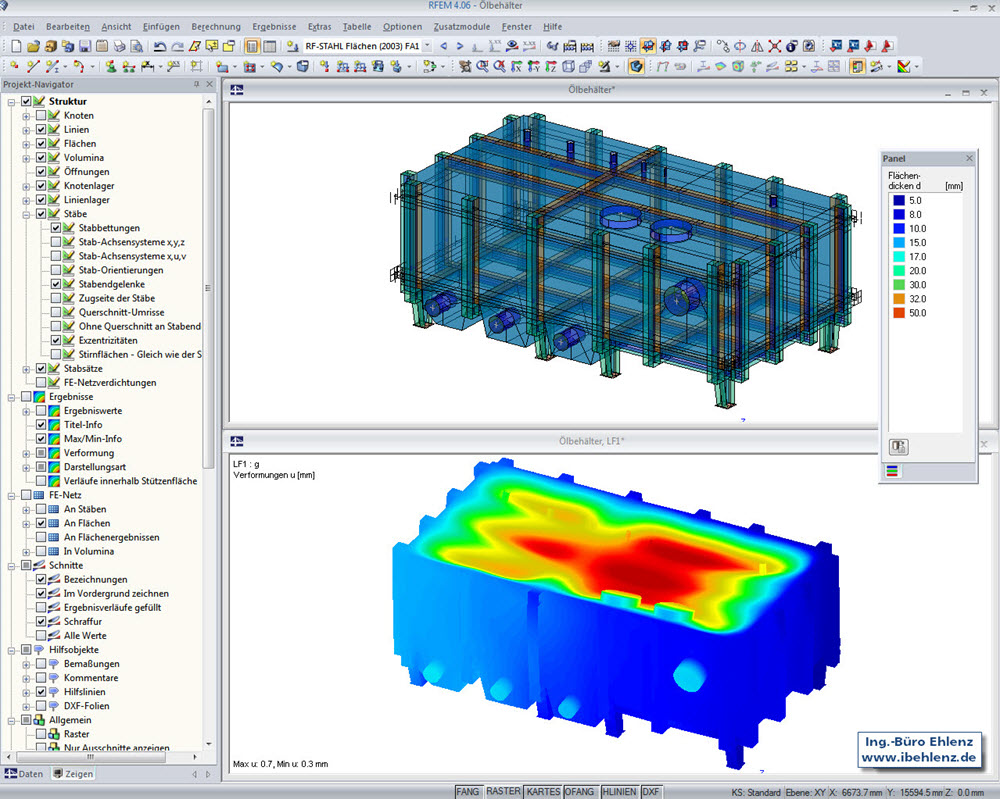Activate the isometric view cube icon

(568, 67)
